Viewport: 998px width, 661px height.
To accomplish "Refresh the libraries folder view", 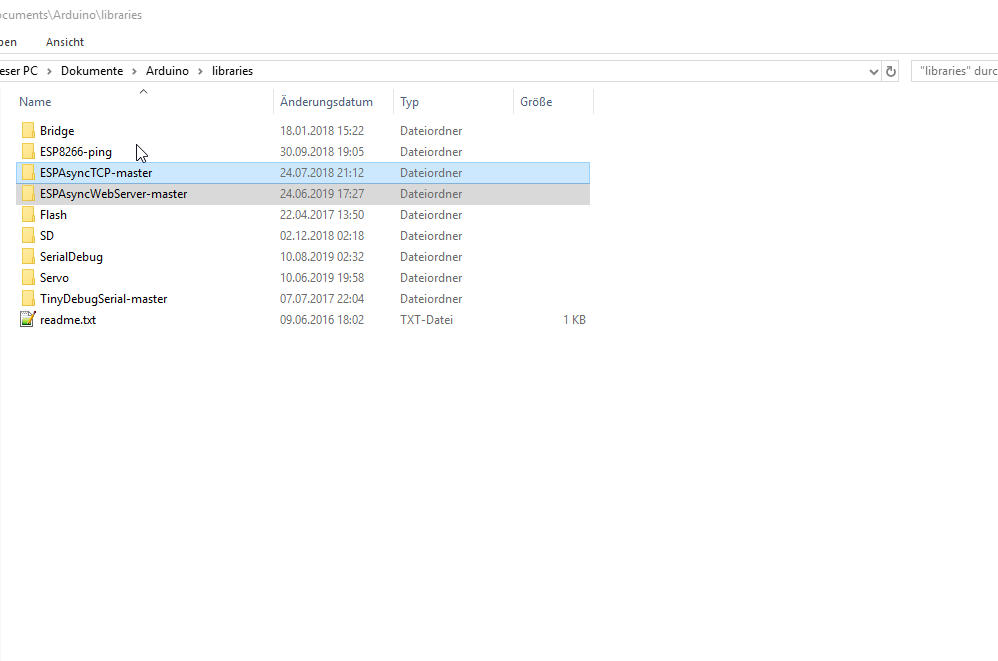I will coord(890,71).
